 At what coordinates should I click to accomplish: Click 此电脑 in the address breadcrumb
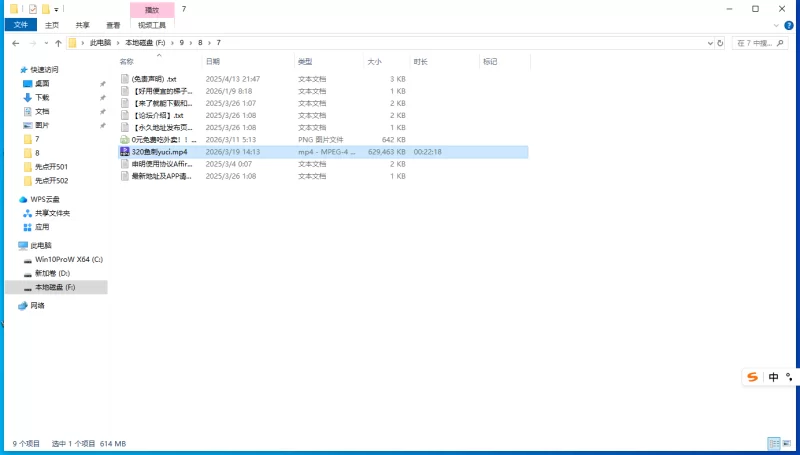[x=102, y=43]
